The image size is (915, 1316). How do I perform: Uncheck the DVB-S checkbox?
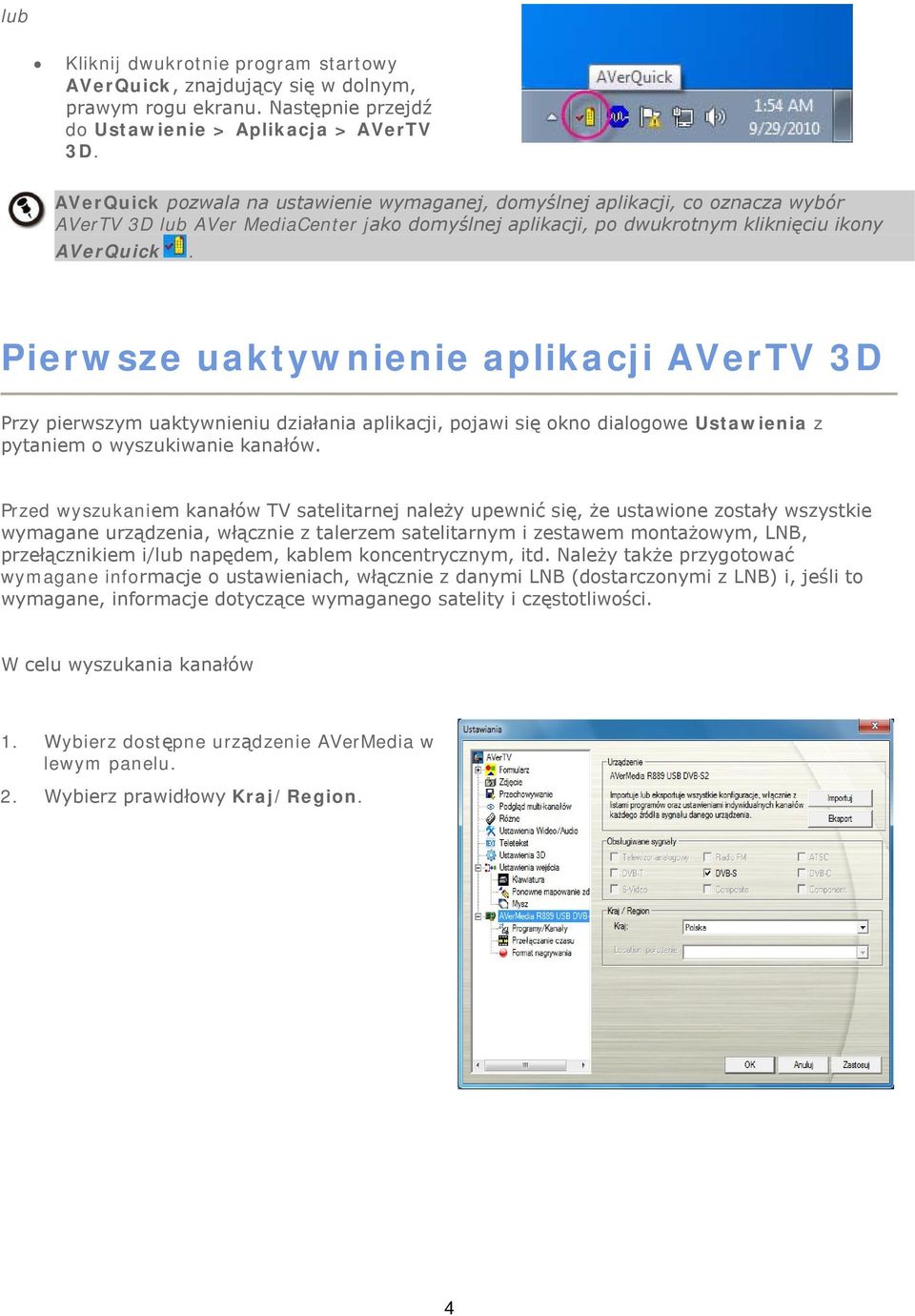click(x=707, y=873)
